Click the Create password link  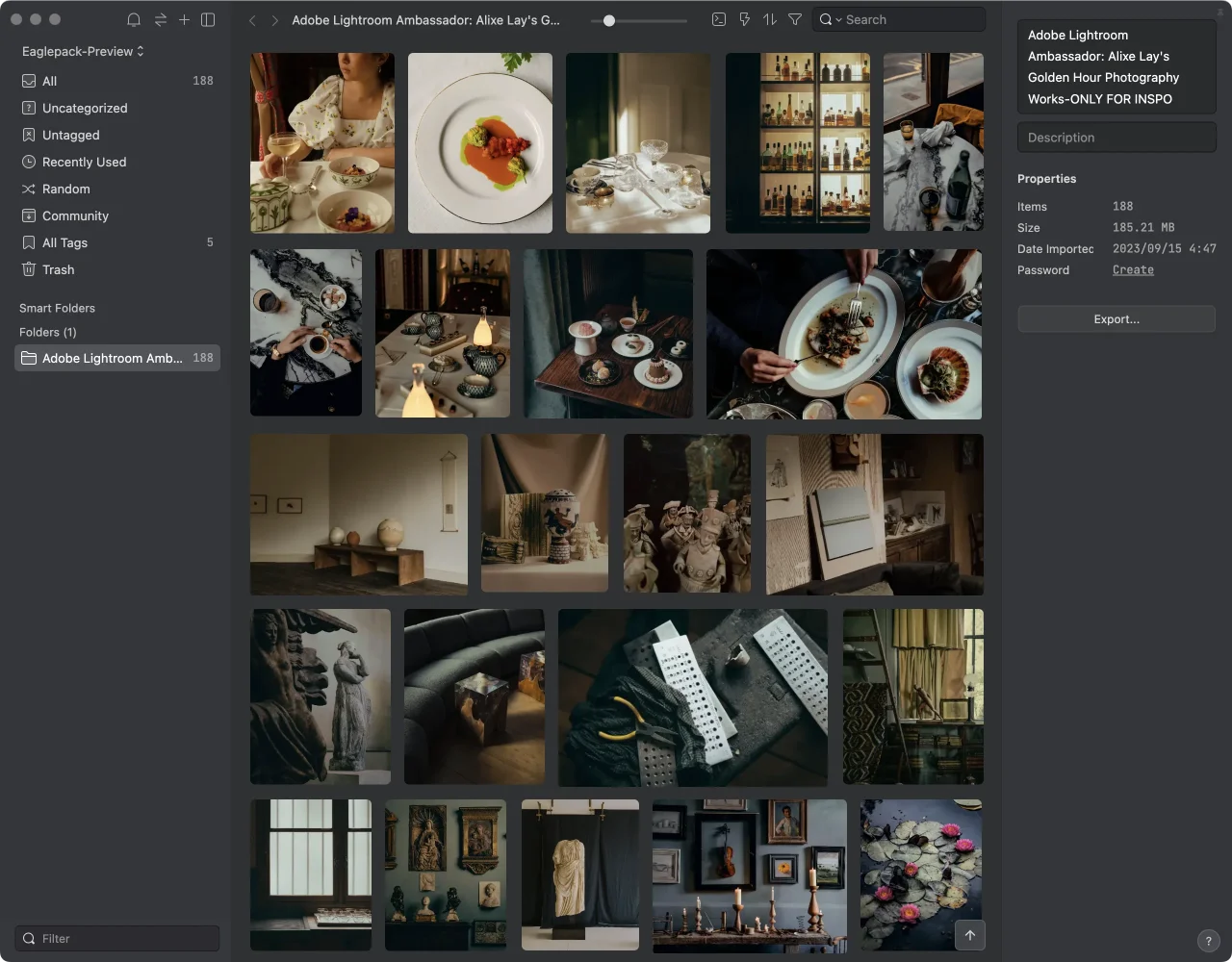[1133, 270]
